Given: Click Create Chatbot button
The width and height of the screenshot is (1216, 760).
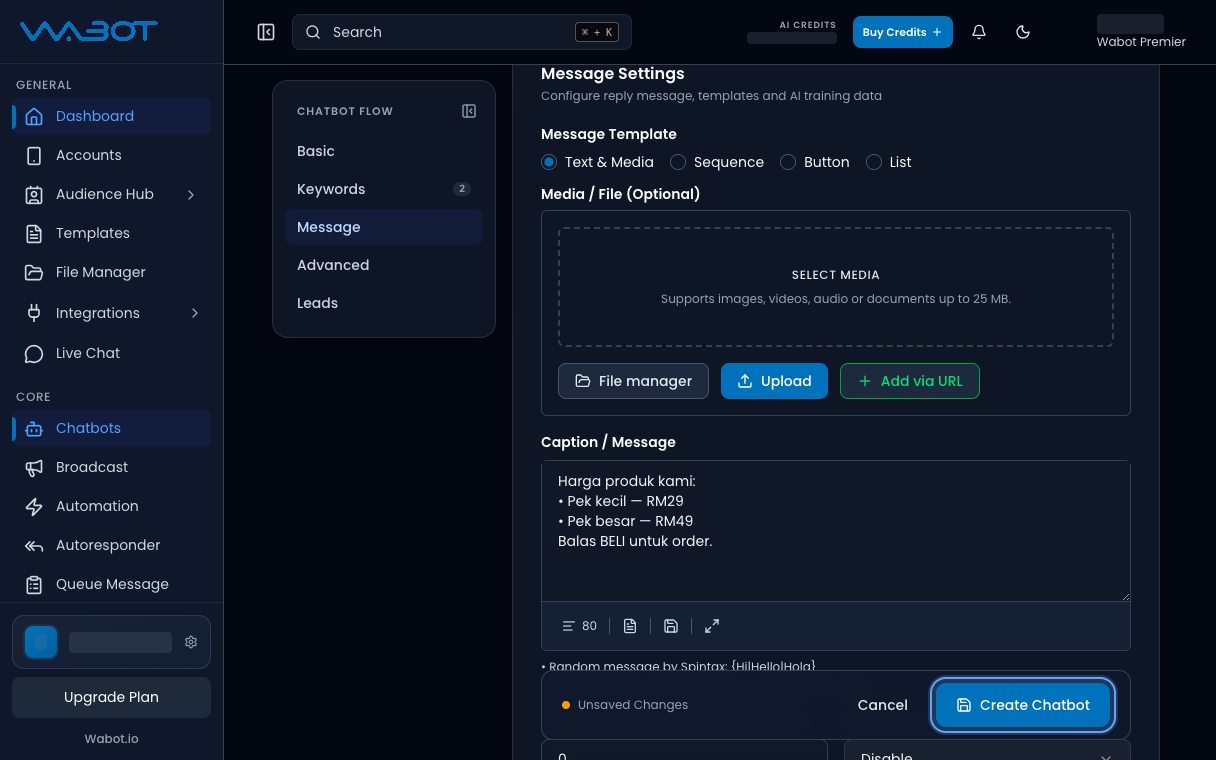Looking at the screenshot, I should [1023, 705].
